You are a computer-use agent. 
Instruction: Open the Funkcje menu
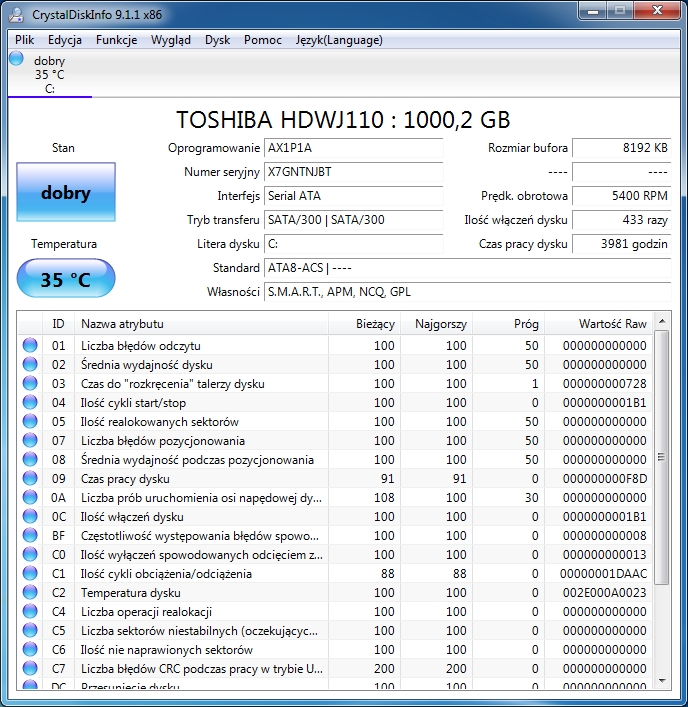(116, 40)
